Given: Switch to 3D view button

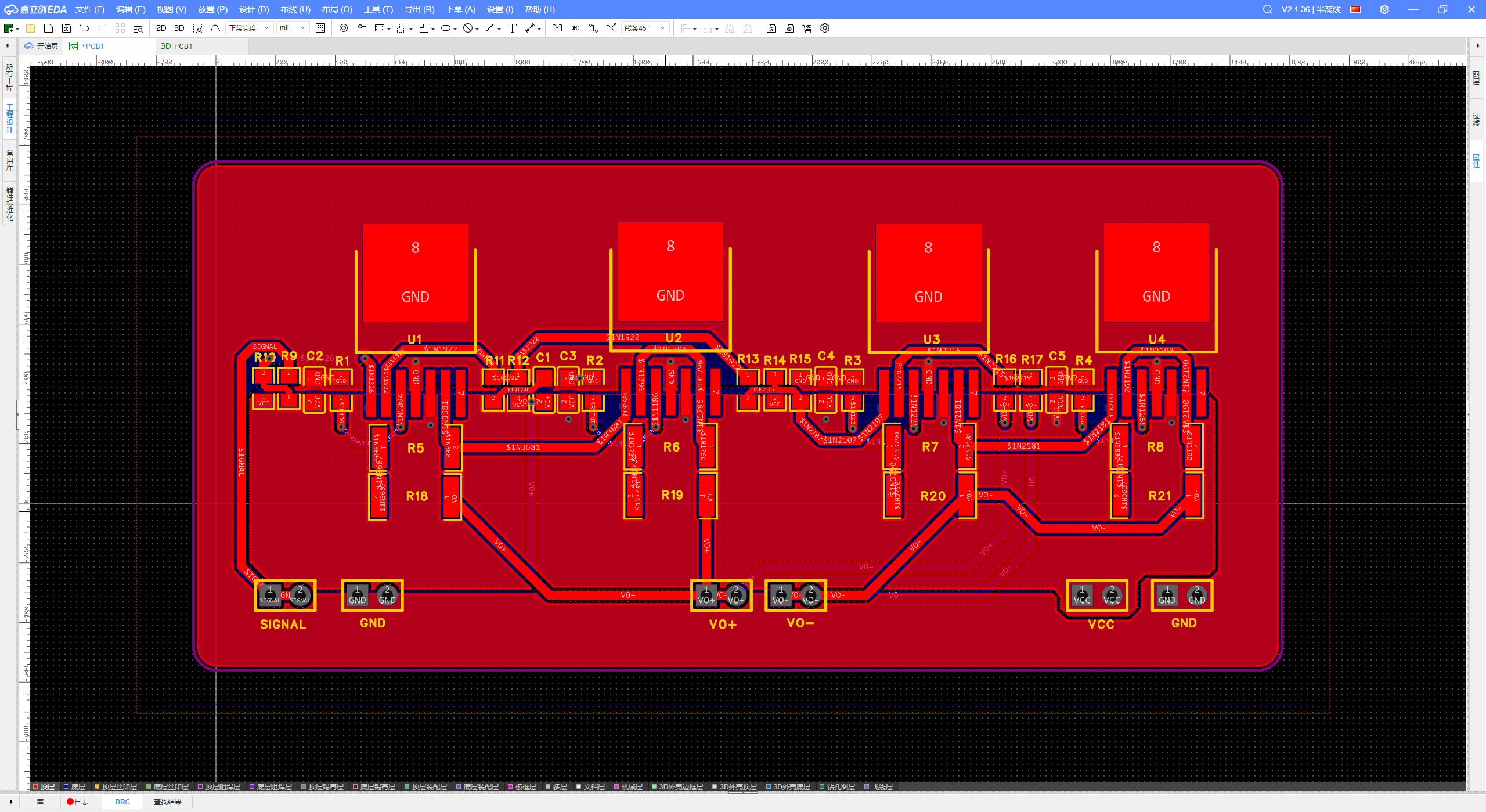Looking at the screenshot, I should point(179,28).
